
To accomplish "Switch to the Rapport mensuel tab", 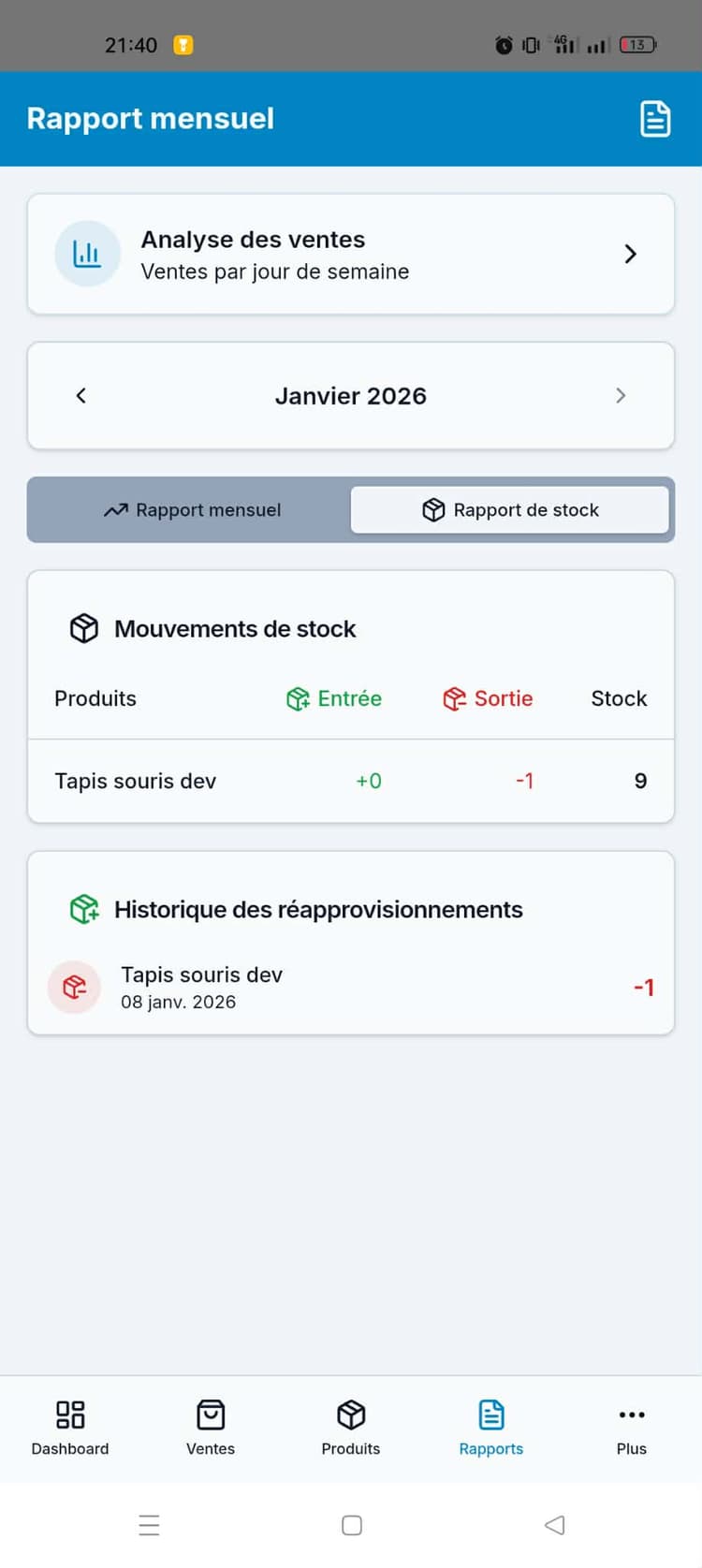I will pyautogui.click(x=192, y=510).
